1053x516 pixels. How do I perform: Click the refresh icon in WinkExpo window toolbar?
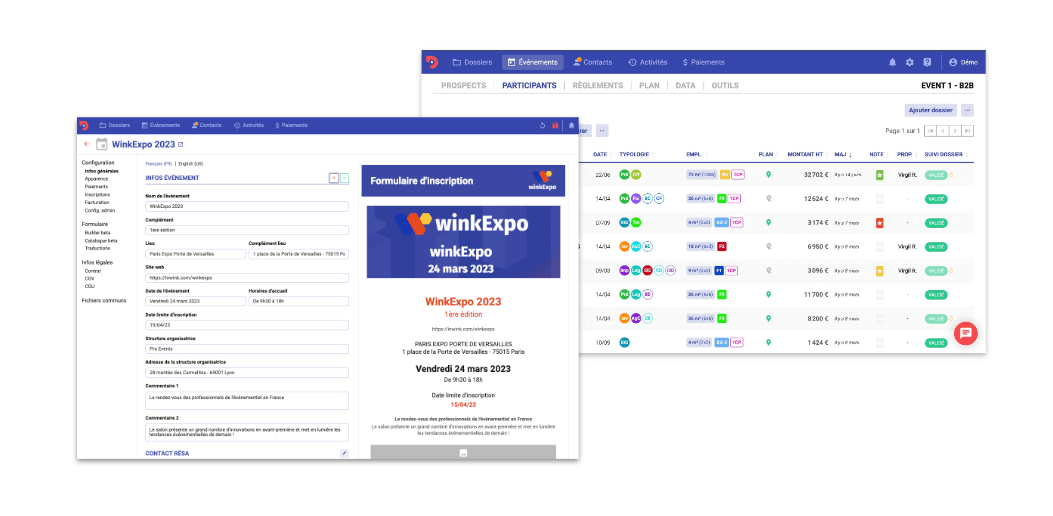tap(542, 125)
